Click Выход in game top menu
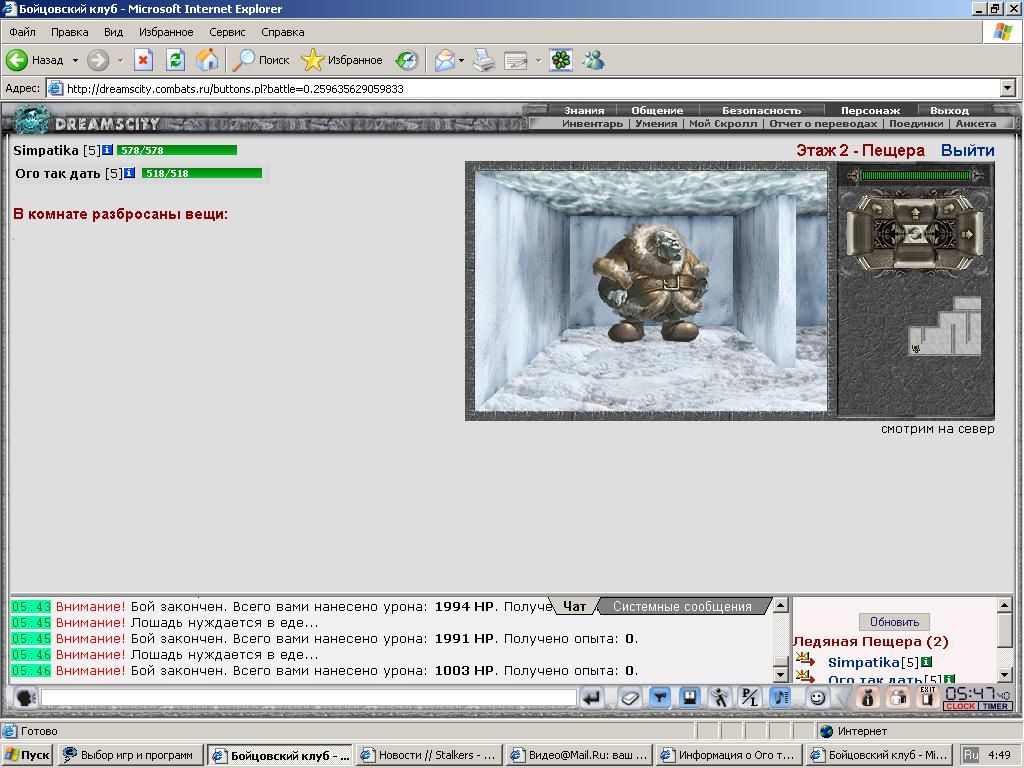Image resolution: width=1024 pixels, height=768 pixels. [949, 110]
